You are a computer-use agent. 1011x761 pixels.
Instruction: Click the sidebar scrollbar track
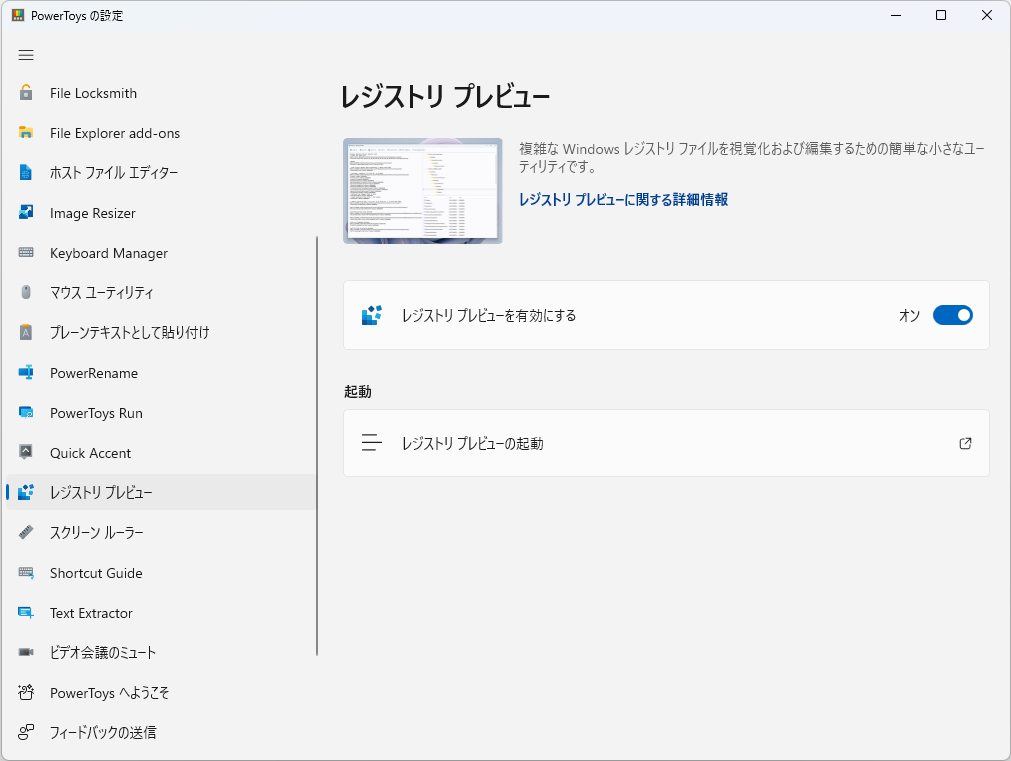coord(317,400)
